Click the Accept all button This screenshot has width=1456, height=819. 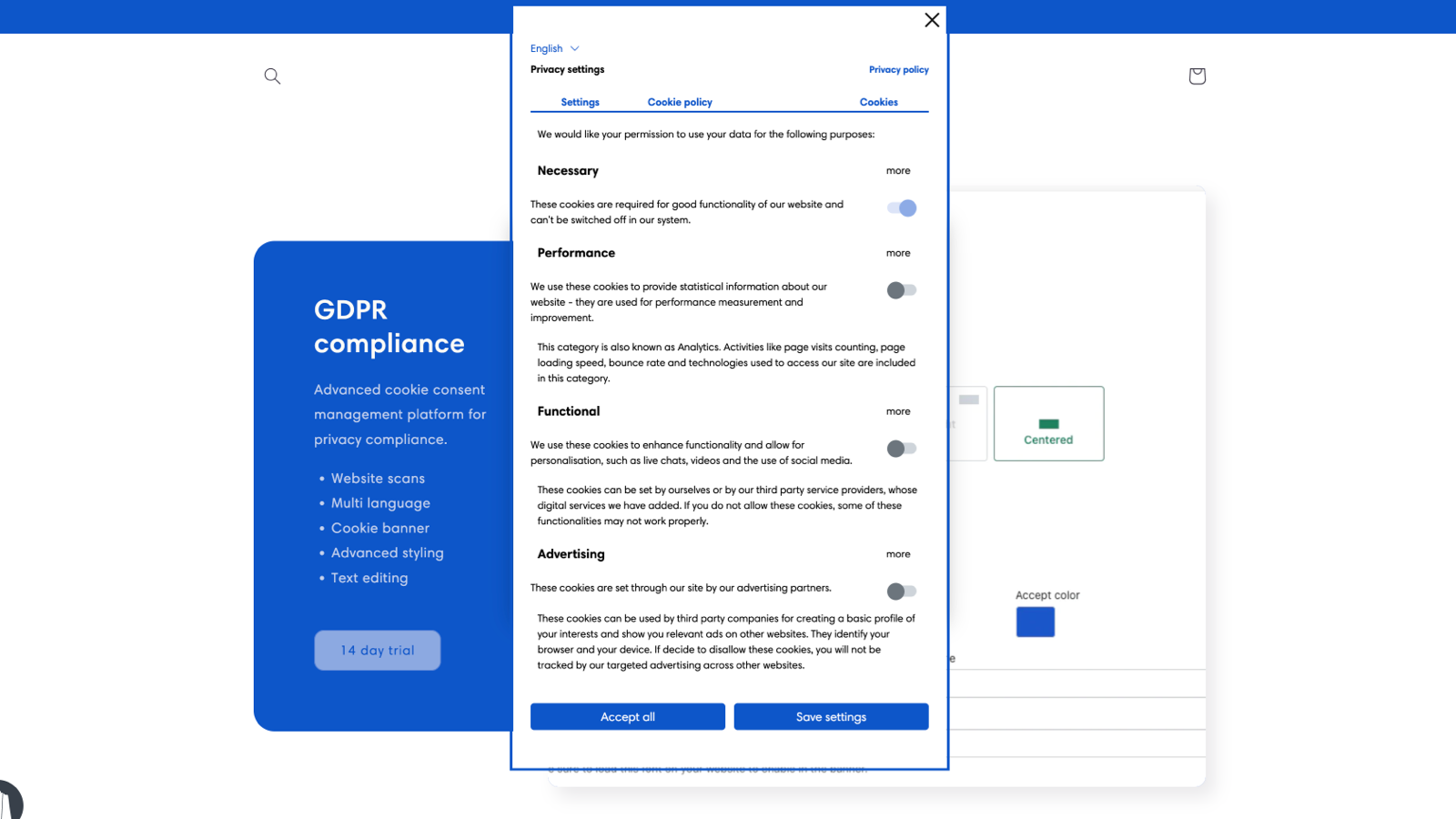(627, 716)
